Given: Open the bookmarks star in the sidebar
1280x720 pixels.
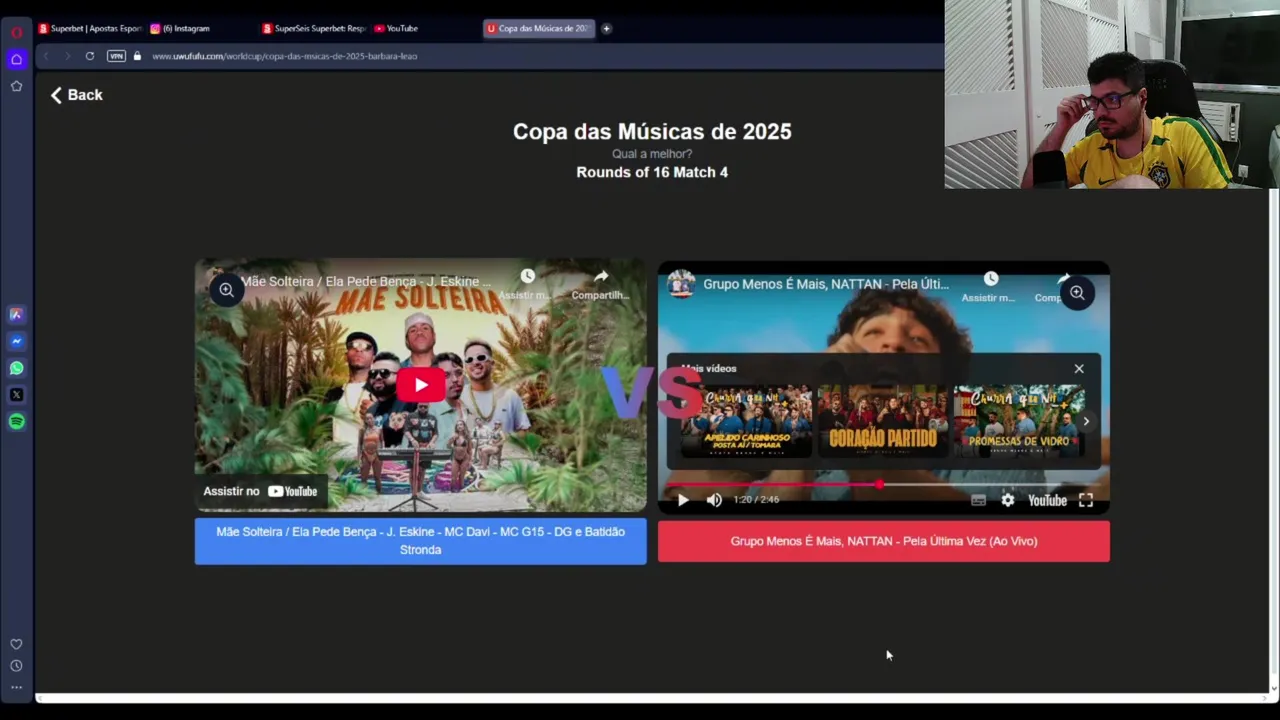Looking at the screenshot, I should point(16,86).
